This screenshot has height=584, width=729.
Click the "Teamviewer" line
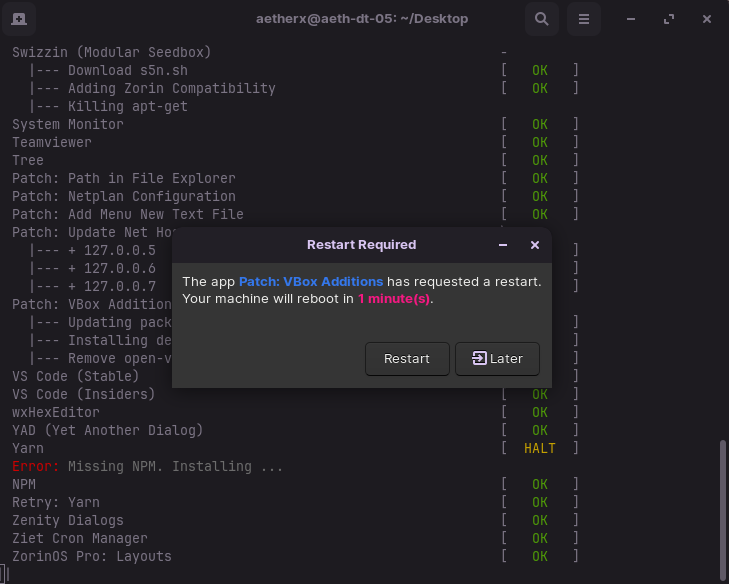point(52,142)
